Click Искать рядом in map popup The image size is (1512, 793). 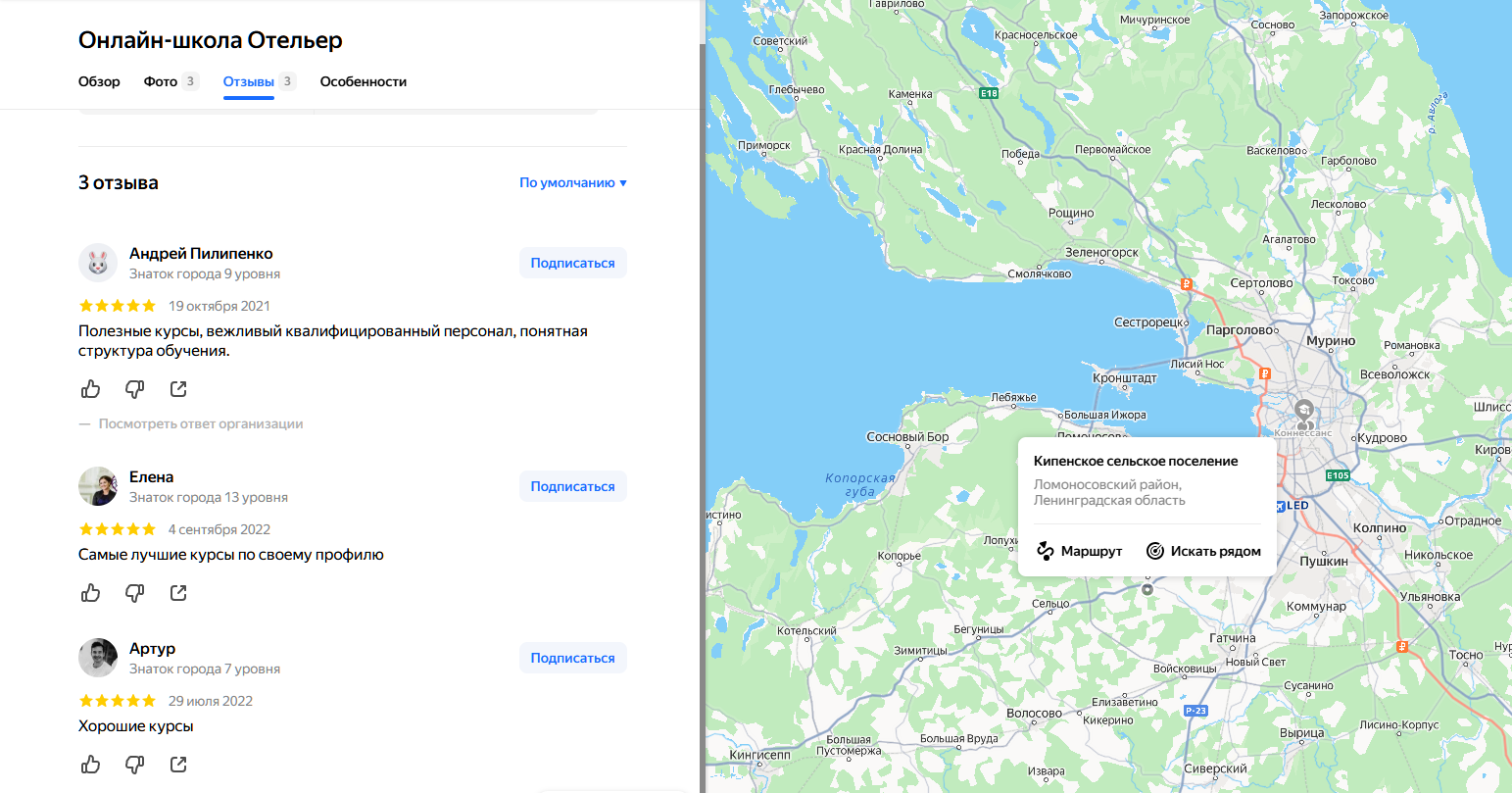coord(1203,551)
